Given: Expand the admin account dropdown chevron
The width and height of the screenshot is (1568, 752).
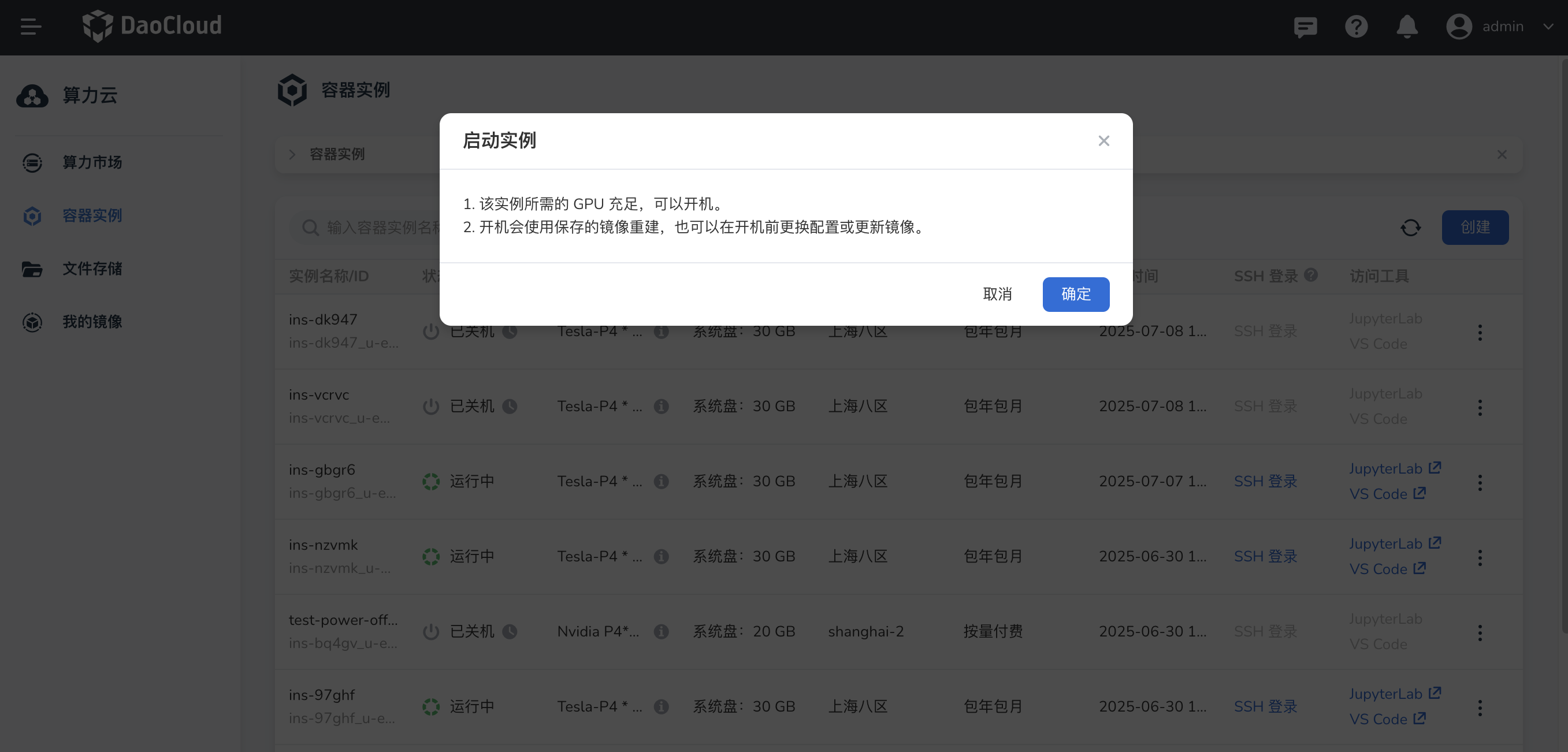Looking at the screenshot, I should pyautogui.click(x=1548, y=27).
